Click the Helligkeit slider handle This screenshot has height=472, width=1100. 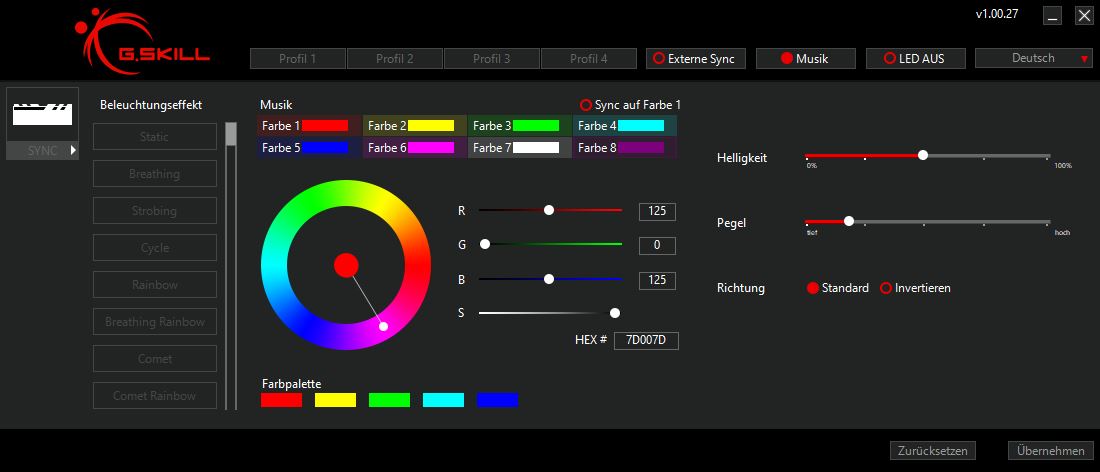pos(923,155)
